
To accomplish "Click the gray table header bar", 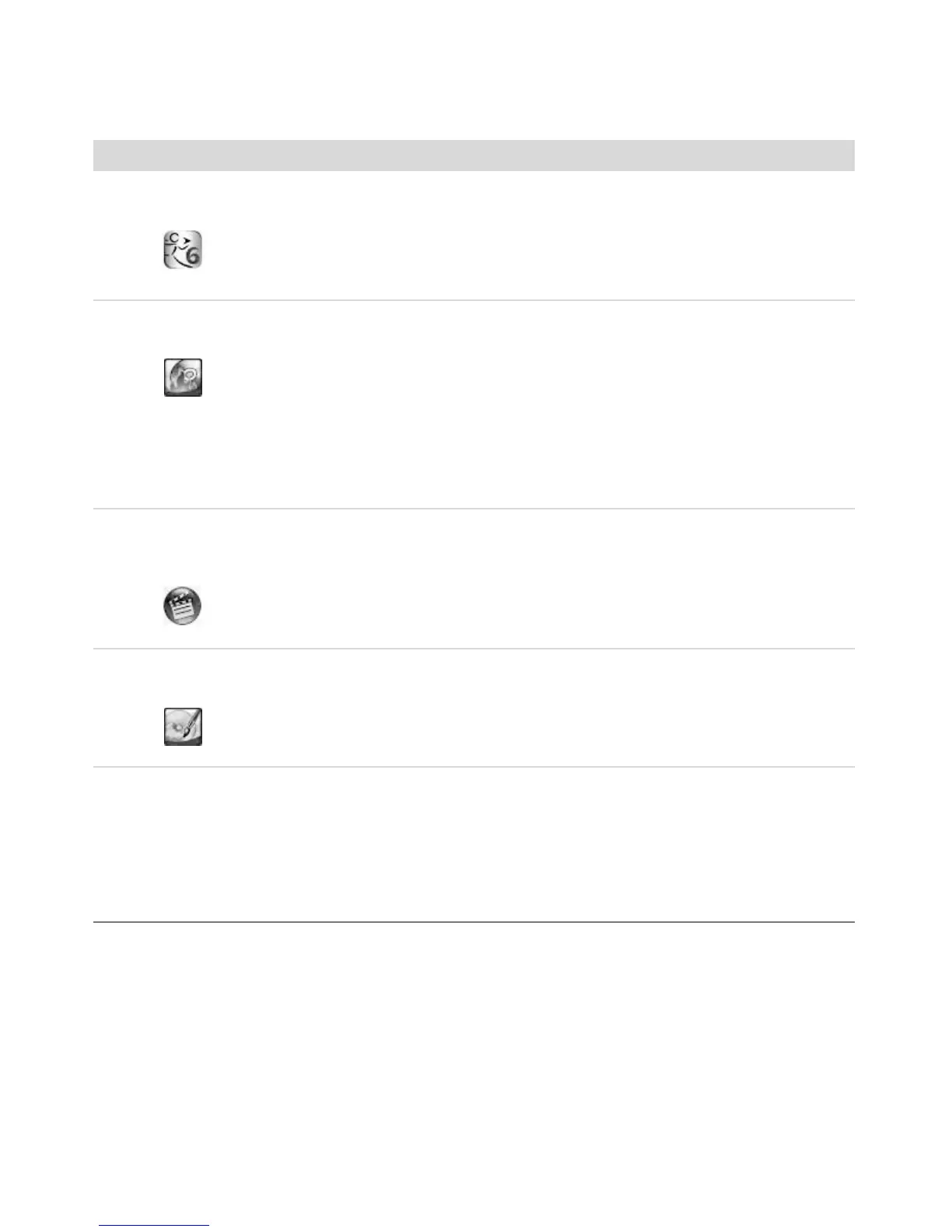I will point(474,155).
